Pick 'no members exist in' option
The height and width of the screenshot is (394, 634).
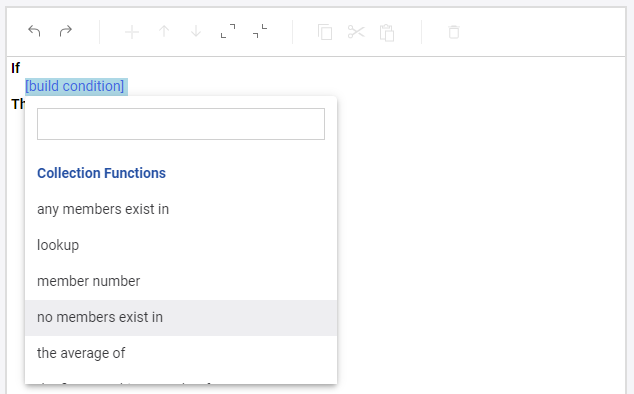click(x=181, y=318)
